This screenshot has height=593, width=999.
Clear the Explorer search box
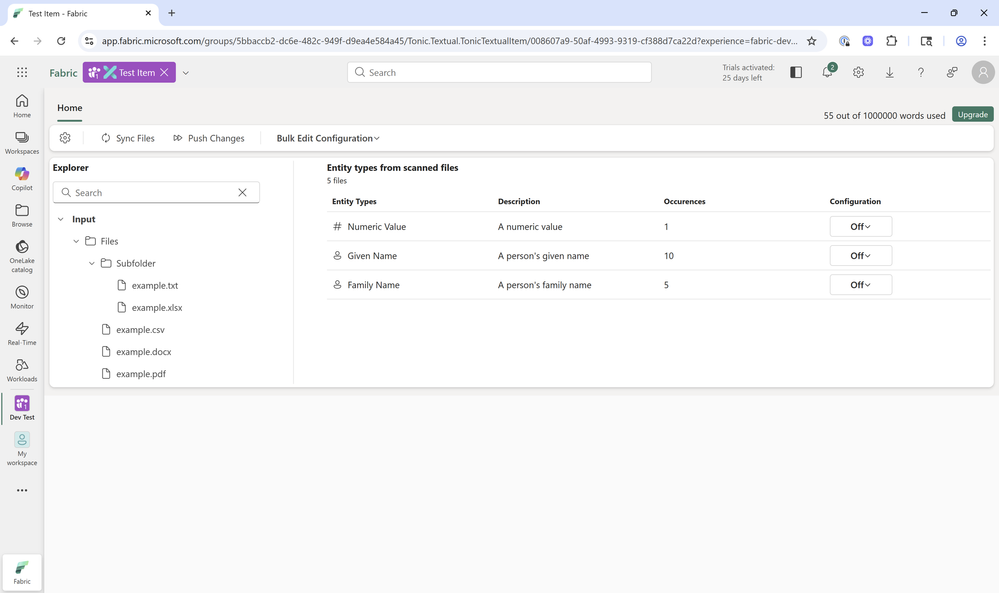point(242,192)
